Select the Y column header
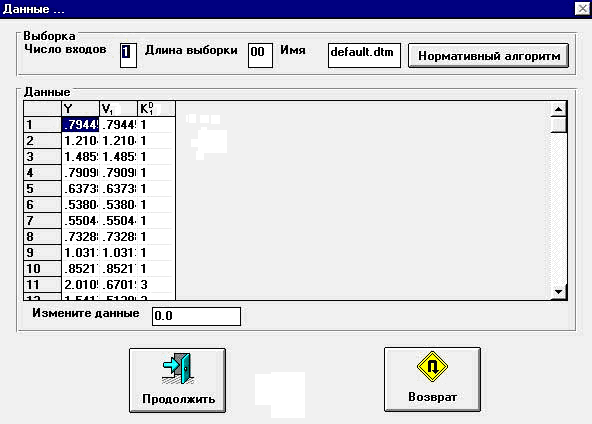 tap(80, 109)
